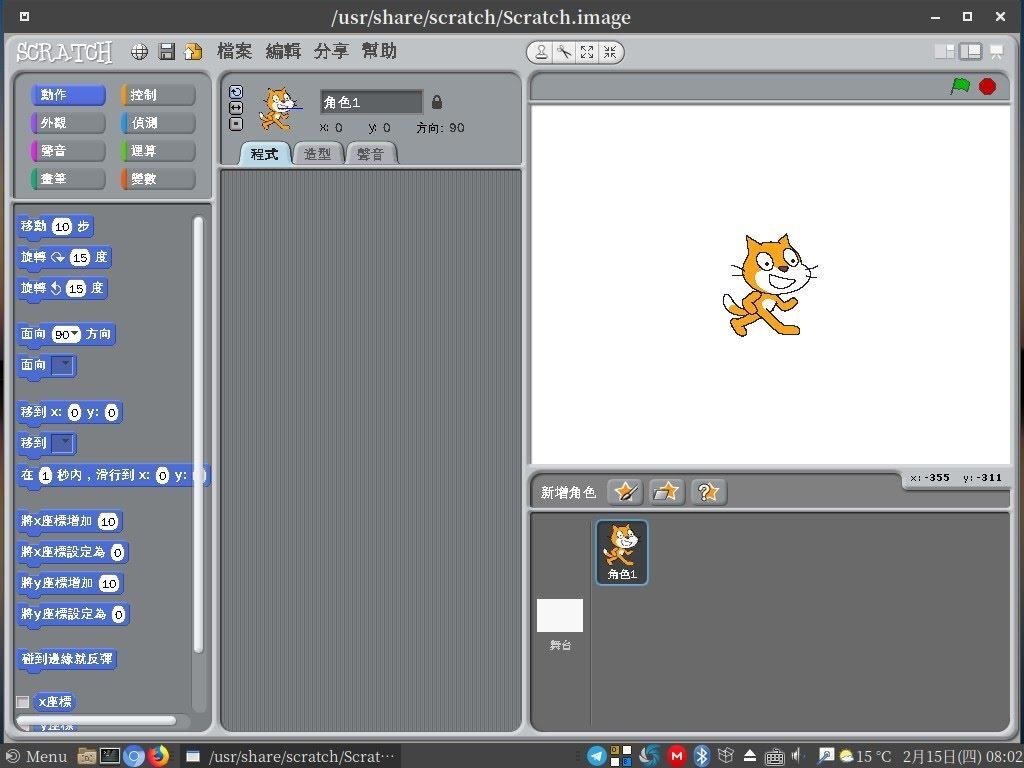
Task: Open the file manager from taskbar
Action: click(x=87, y=756)
